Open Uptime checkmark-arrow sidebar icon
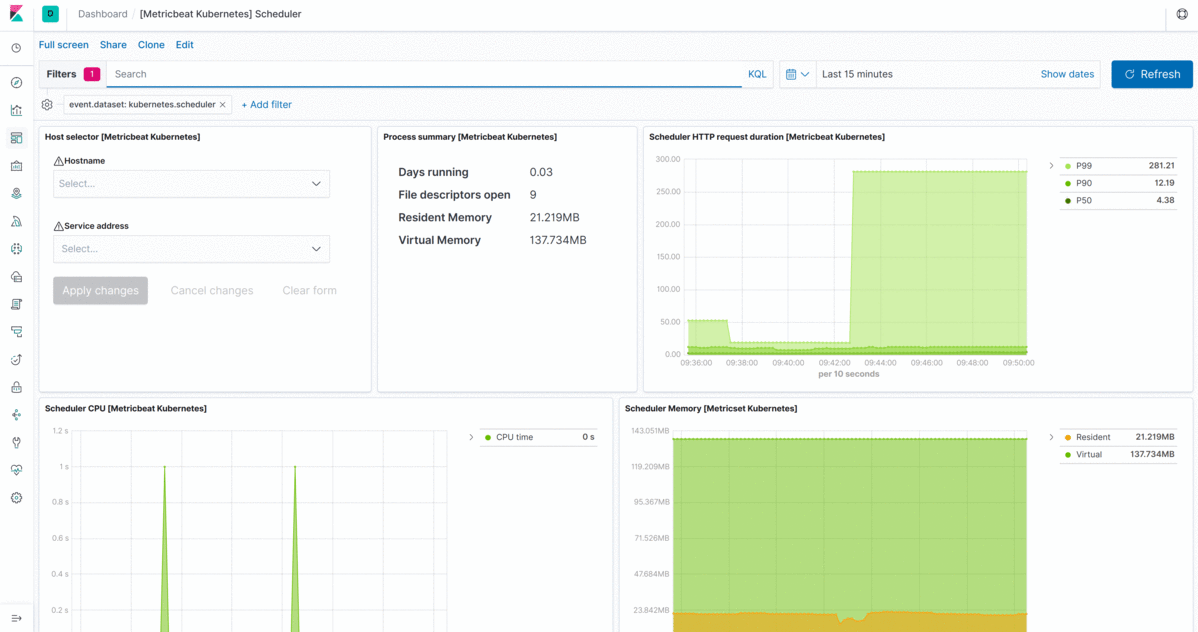Image resolution: width=1198 pixels, height=632 pixels. pos(16,359)
